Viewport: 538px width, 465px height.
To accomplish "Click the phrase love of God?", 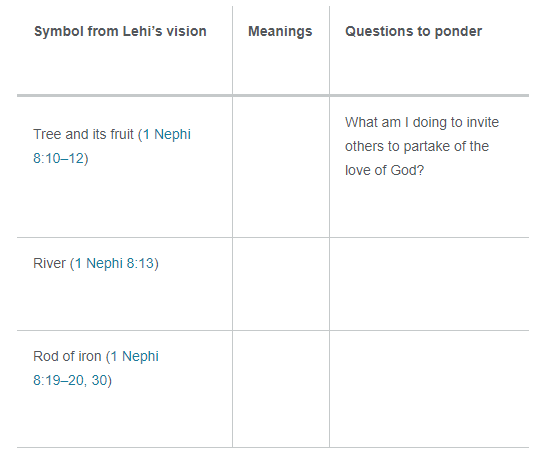I will pos(384,170).
